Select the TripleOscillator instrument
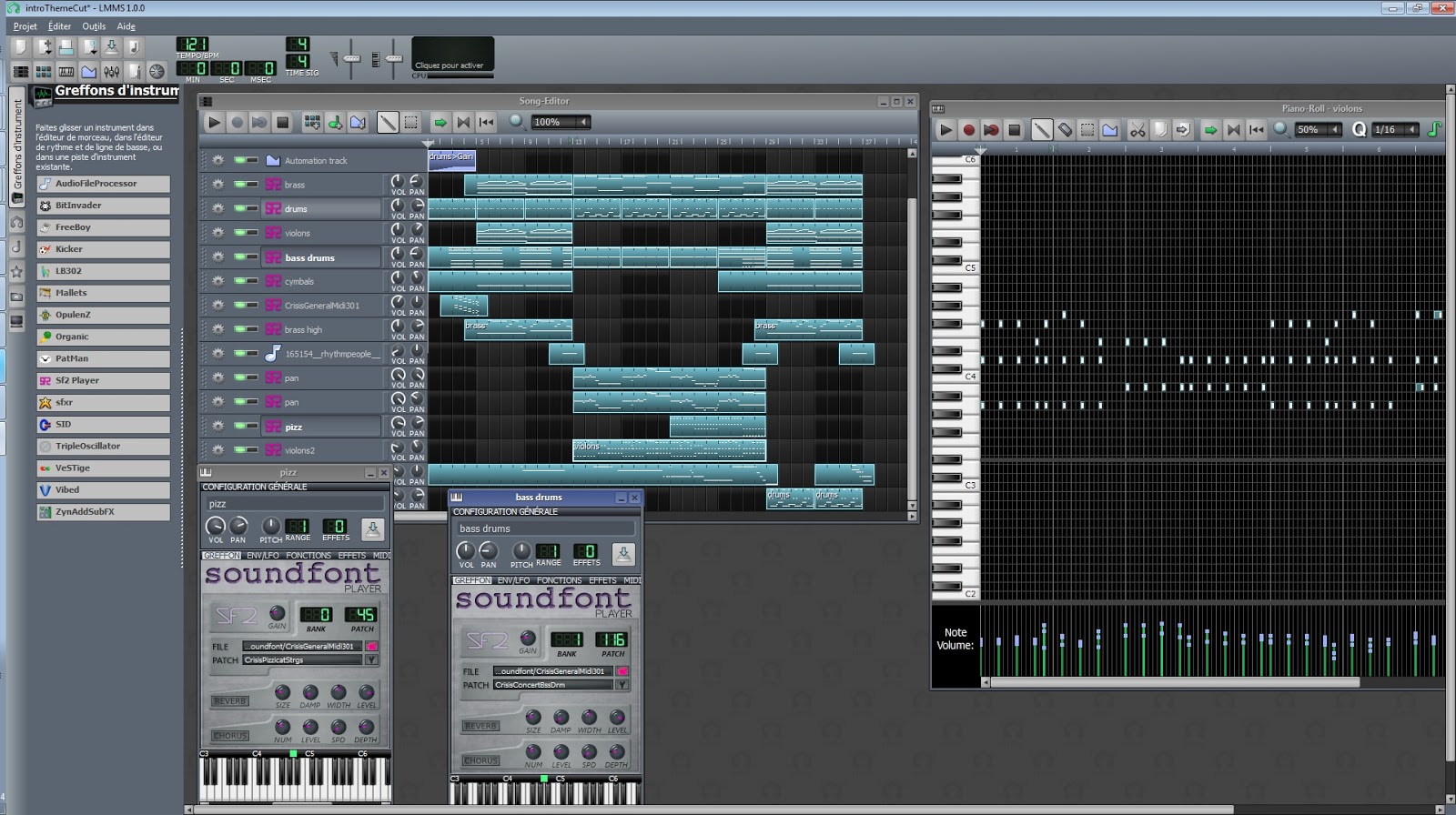The height and width of the screenshot is (815, 1456). coord(103,447)
